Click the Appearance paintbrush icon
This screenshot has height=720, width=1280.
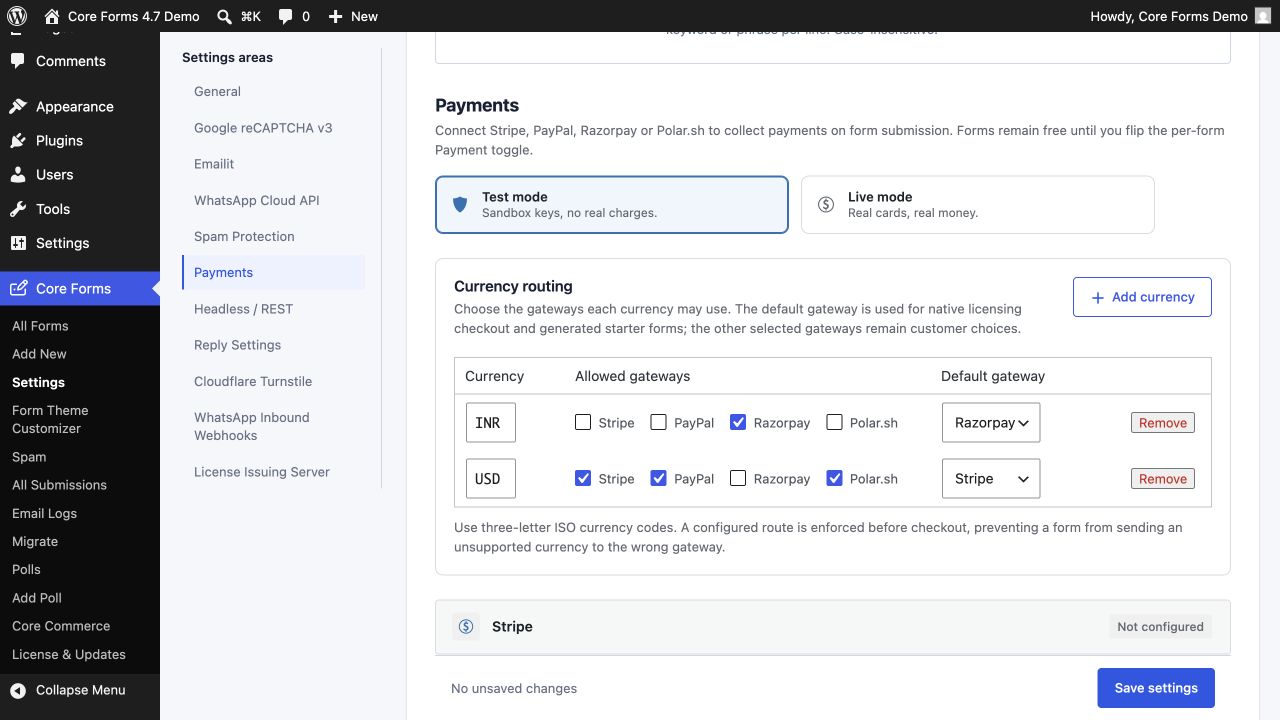pyautogui.click(x=18, y=107)
